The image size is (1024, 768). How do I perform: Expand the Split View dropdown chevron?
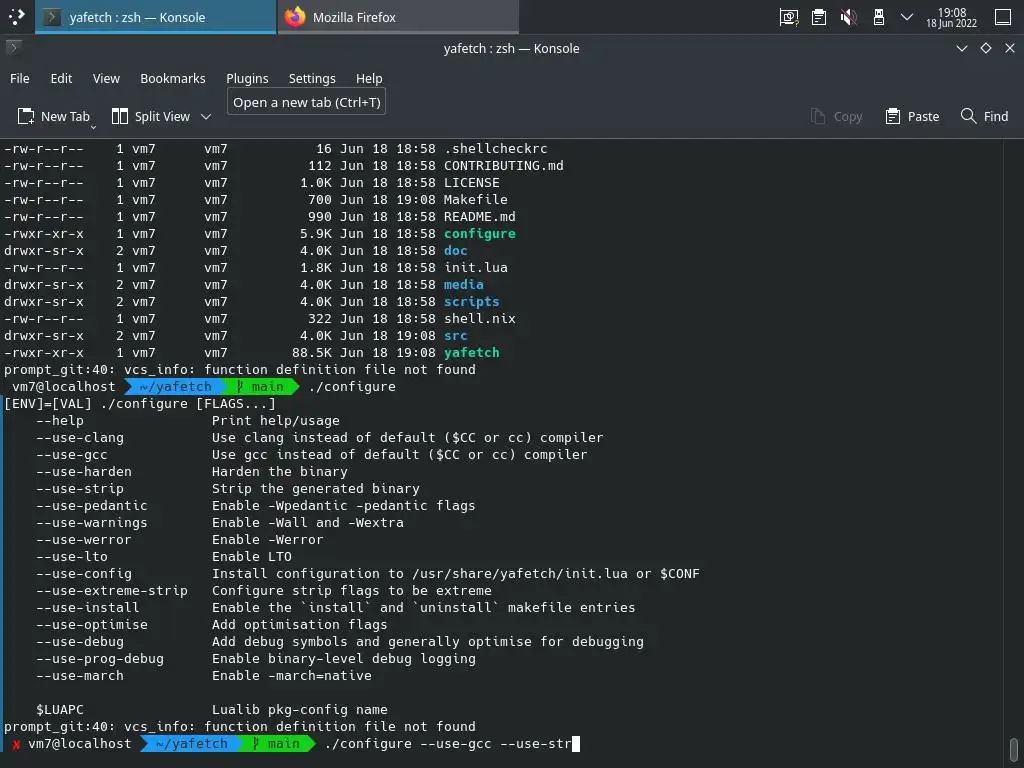coord(206,117)
